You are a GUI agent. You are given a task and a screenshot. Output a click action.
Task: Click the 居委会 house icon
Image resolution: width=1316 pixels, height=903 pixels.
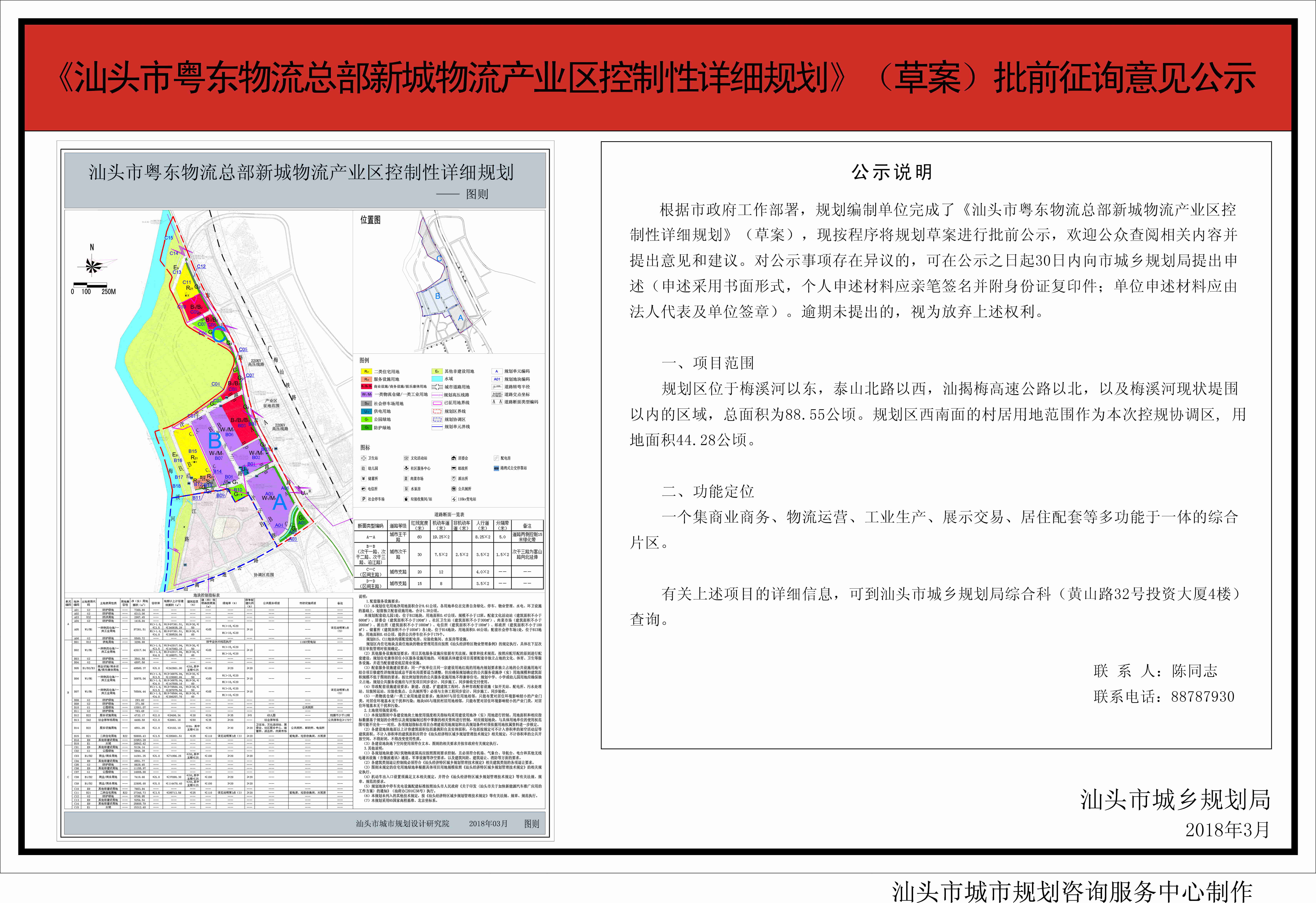[454, 458]
